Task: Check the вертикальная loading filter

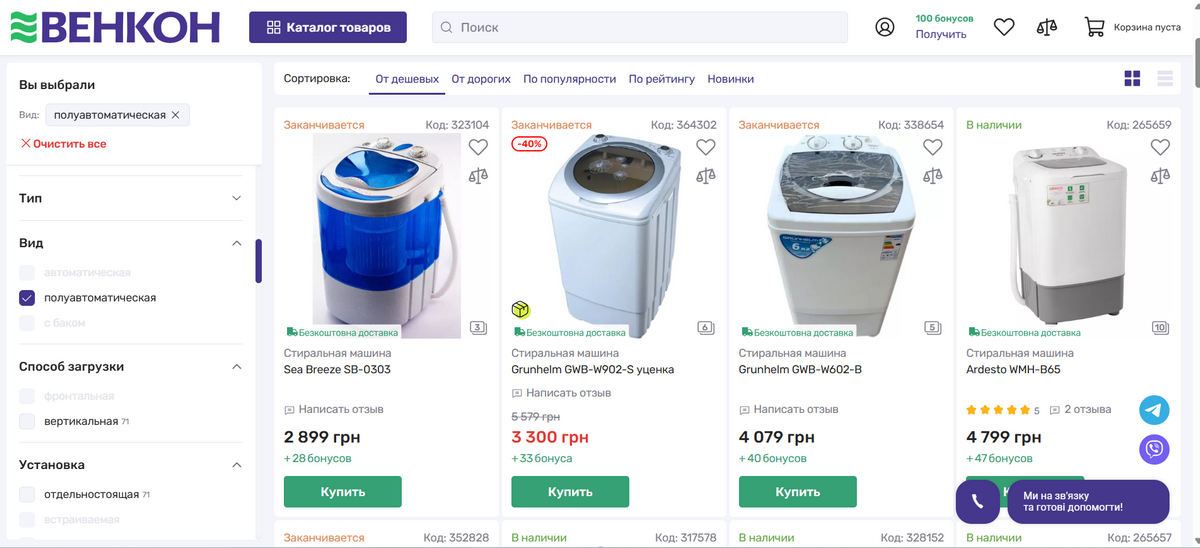Action: [27, 422]
